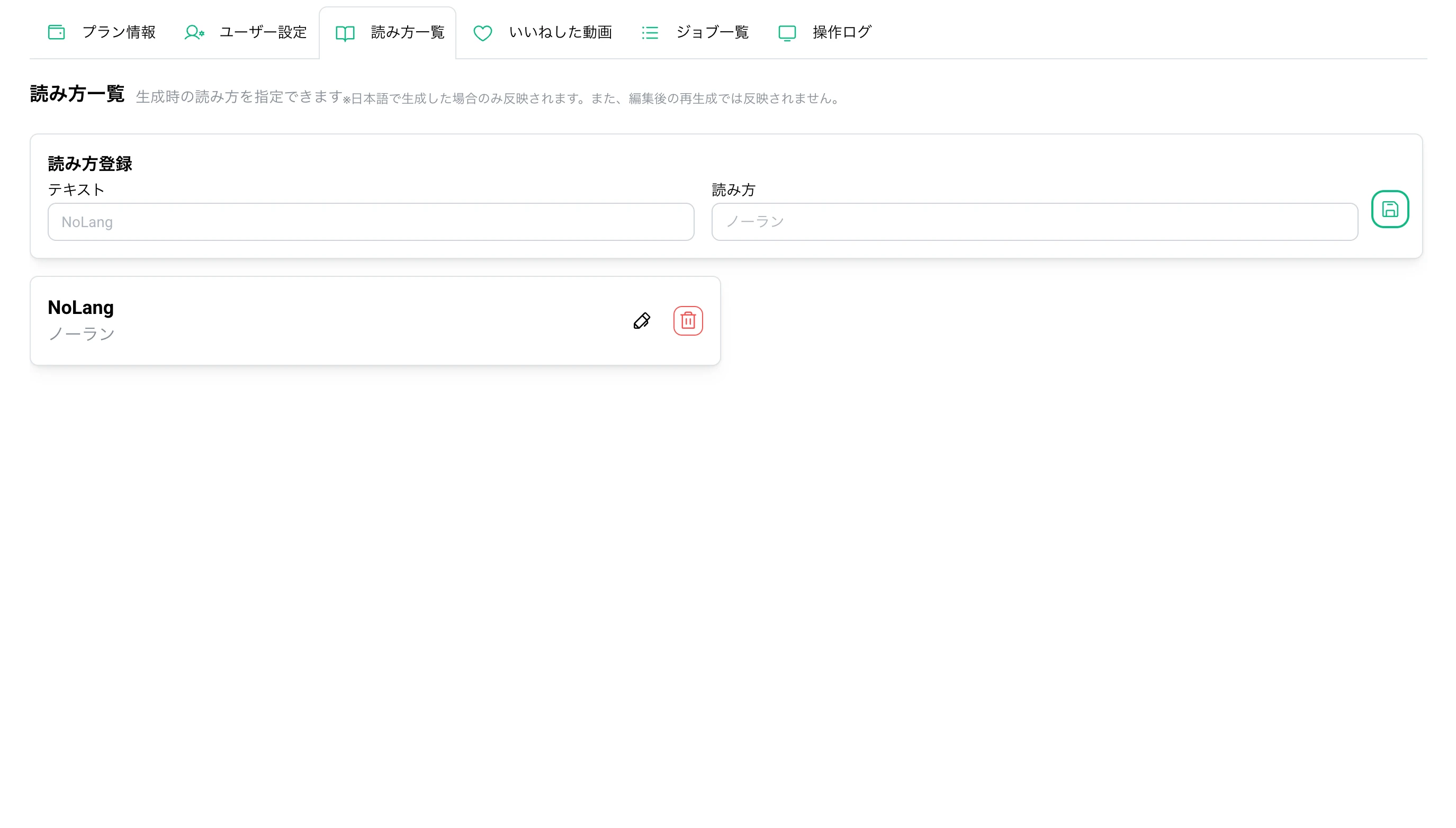Open the ジョブ一覧 tab
Image resolution: width=1456 pixels, height=828 pixels.
[x=695, y=32]
